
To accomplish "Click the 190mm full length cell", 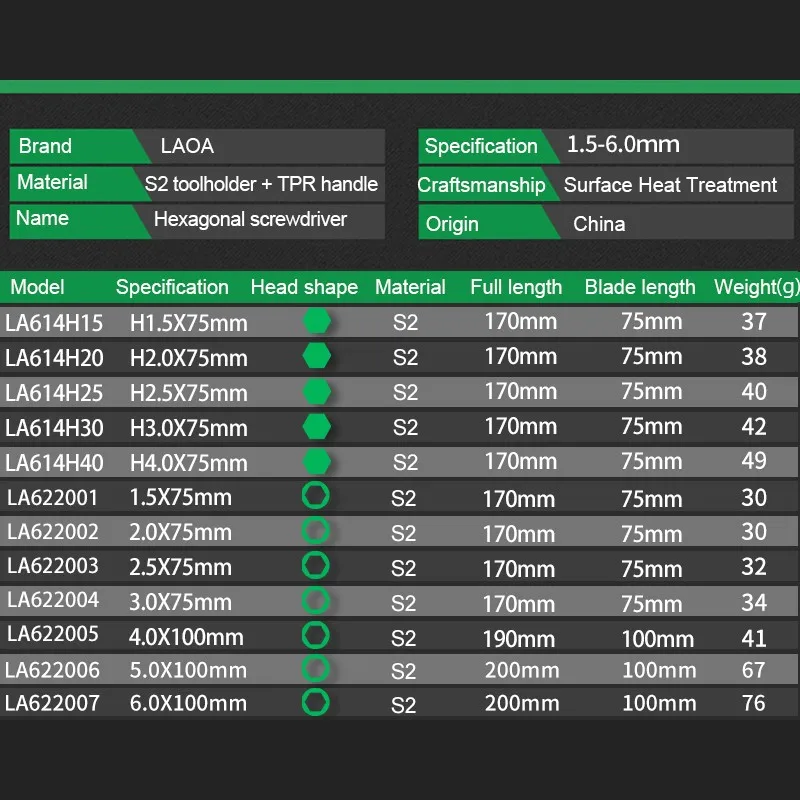I will 519,639.
